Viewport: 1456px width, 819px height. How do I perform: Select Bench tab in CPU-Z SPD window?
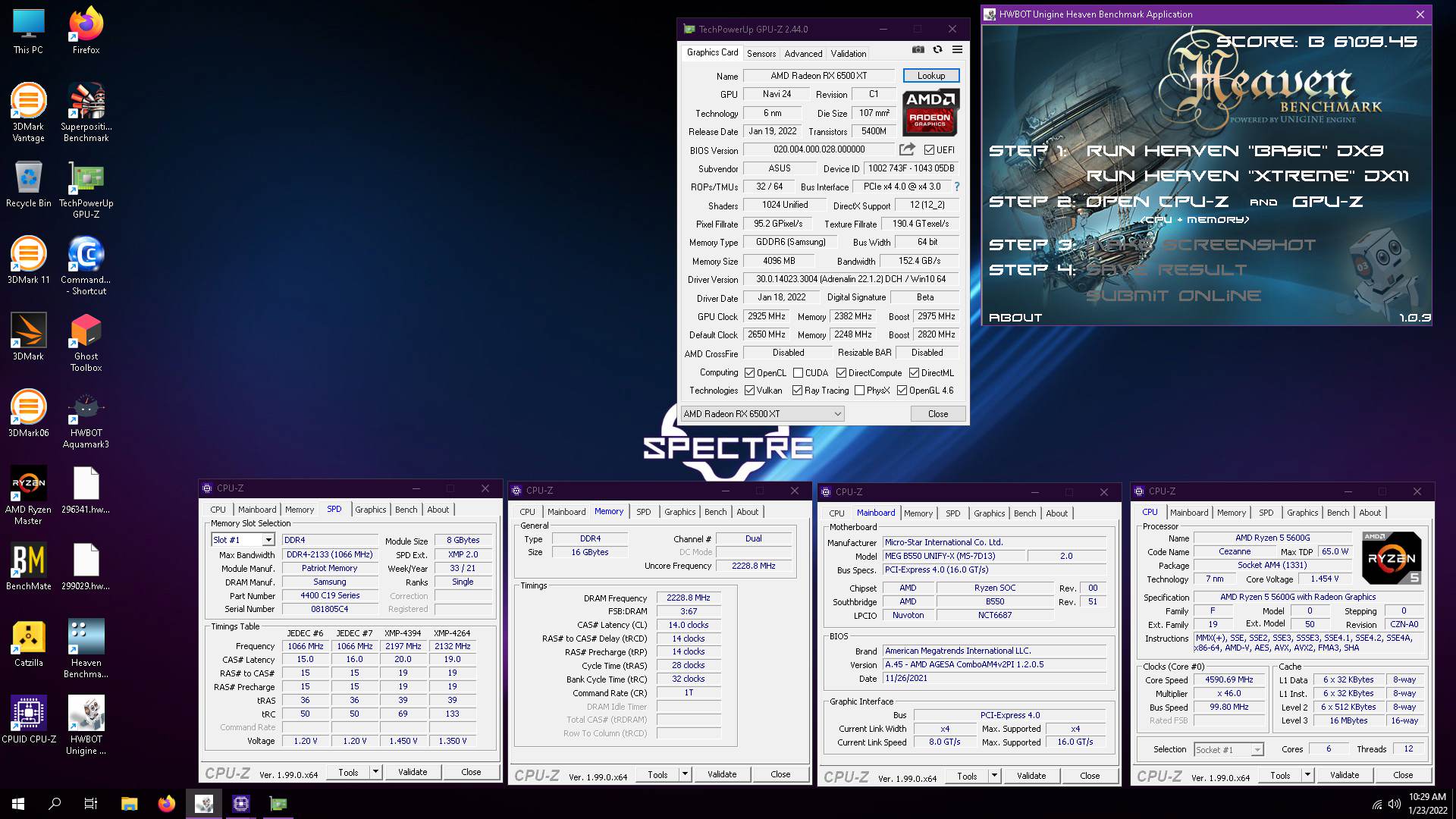click(x=406, y=510)
